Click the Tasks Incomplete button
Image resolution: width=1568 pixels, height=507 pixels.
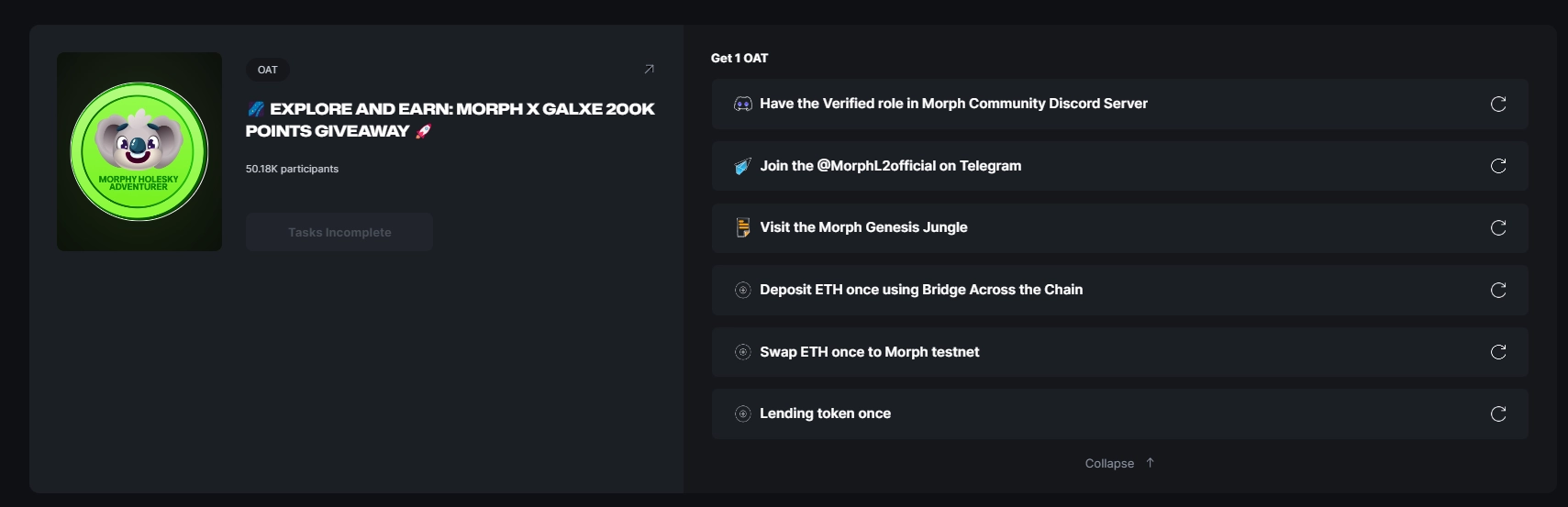pyautogui.click(x=339, y=232)
